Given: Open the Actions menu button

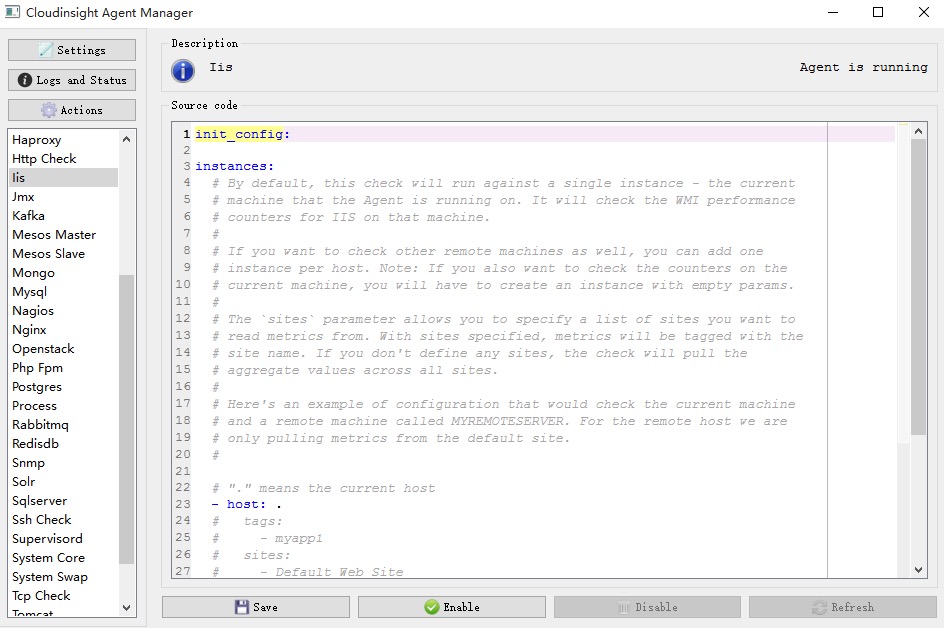Looking at the screenshot, I should coord(72,110).
